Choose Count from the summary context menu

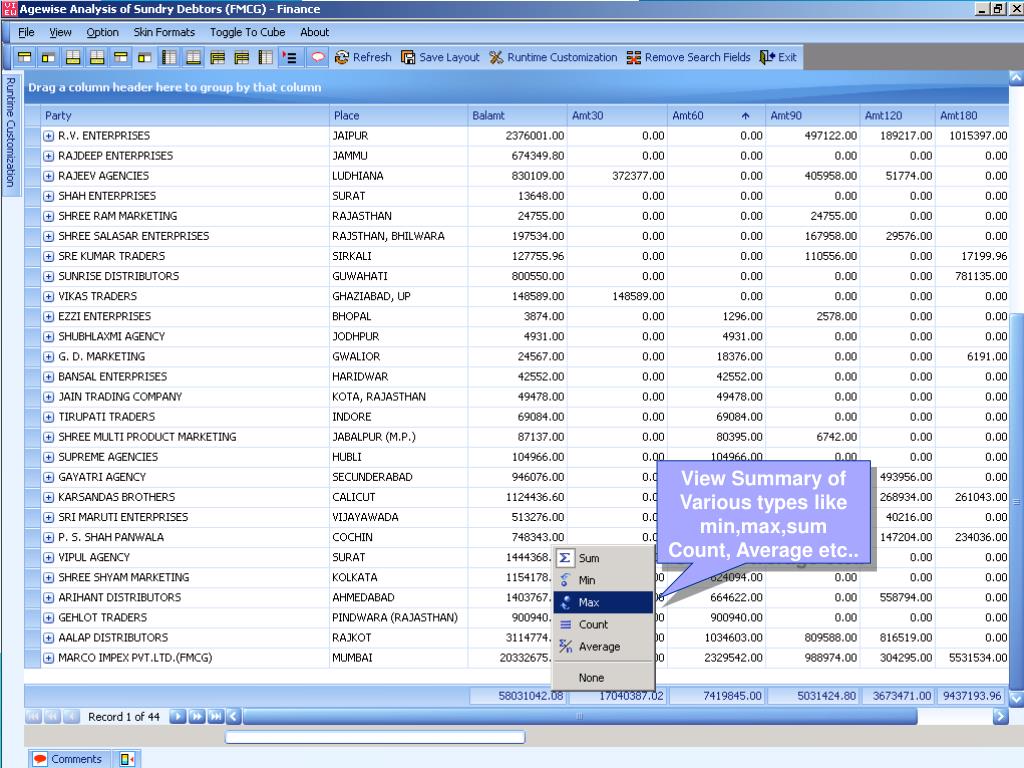point(603,624)
